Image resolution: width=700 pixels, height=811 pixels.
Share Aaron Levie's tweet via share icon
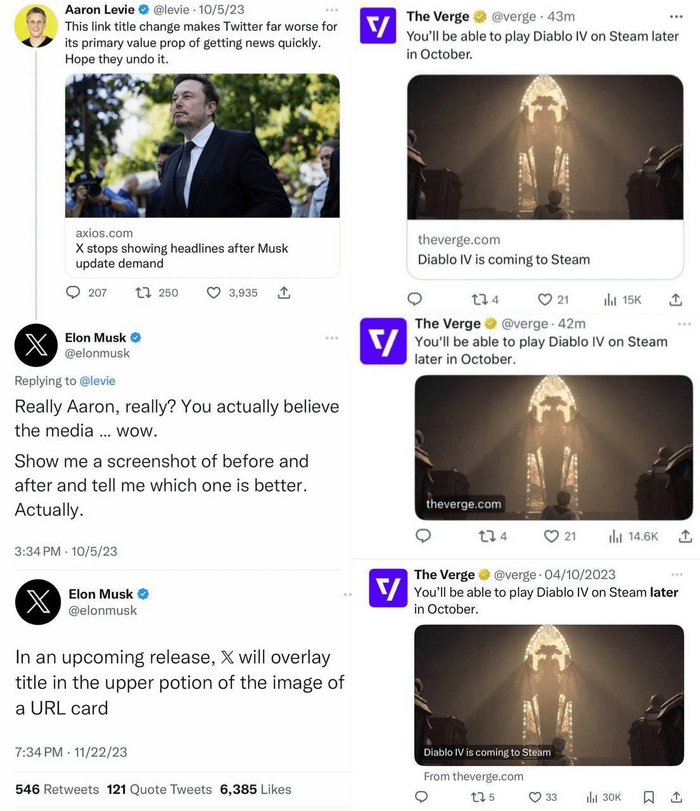pos(283,293)
